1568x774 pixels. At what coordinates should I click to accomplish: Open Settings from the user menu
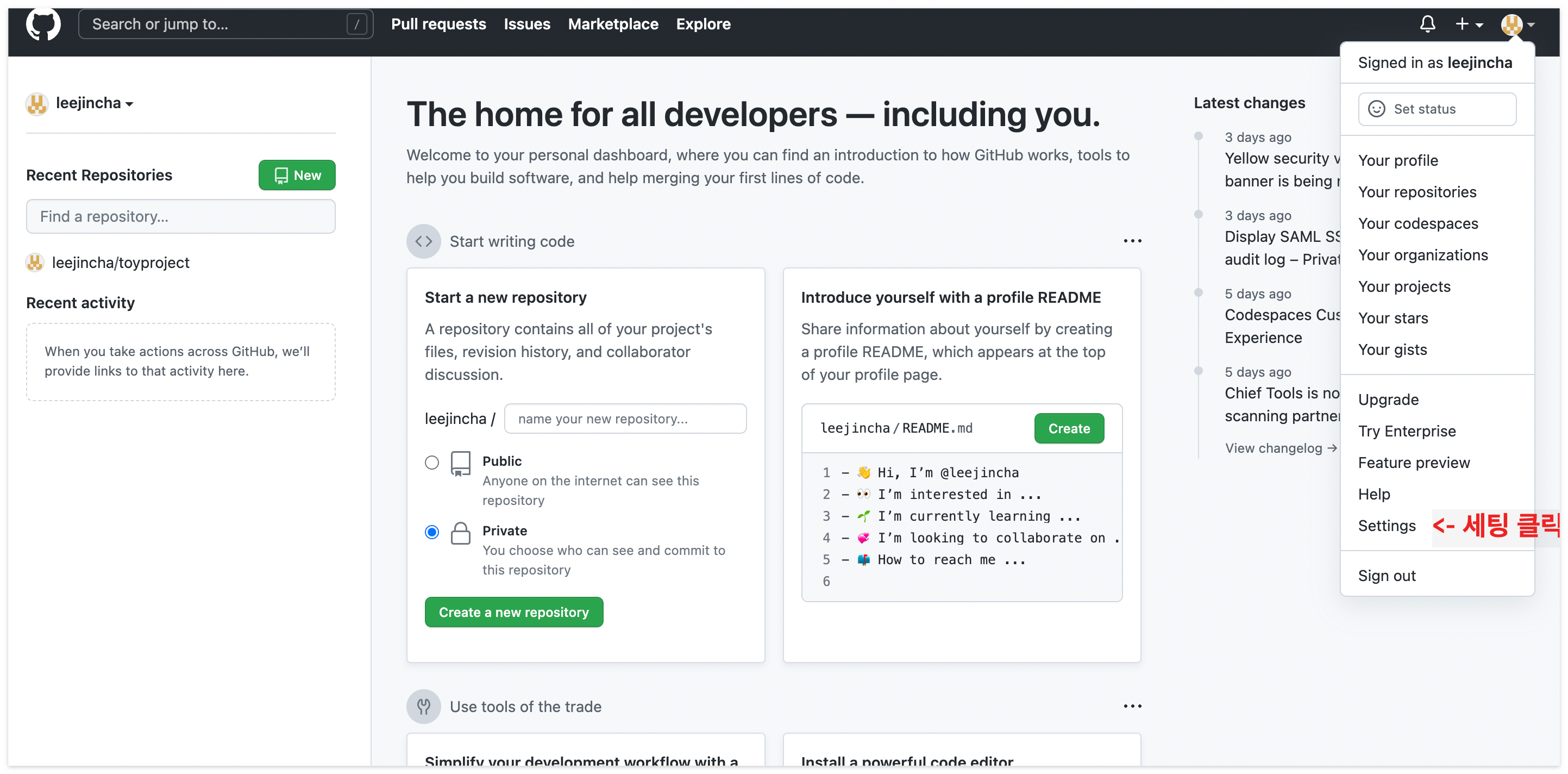point(1387,526)
